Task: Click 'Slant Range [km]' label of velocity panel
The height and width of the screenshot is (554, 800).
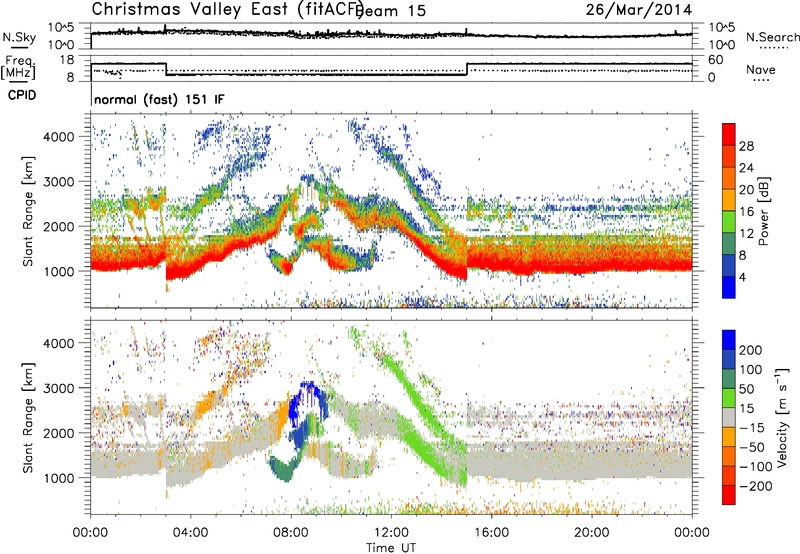Action: pos(28,418)
